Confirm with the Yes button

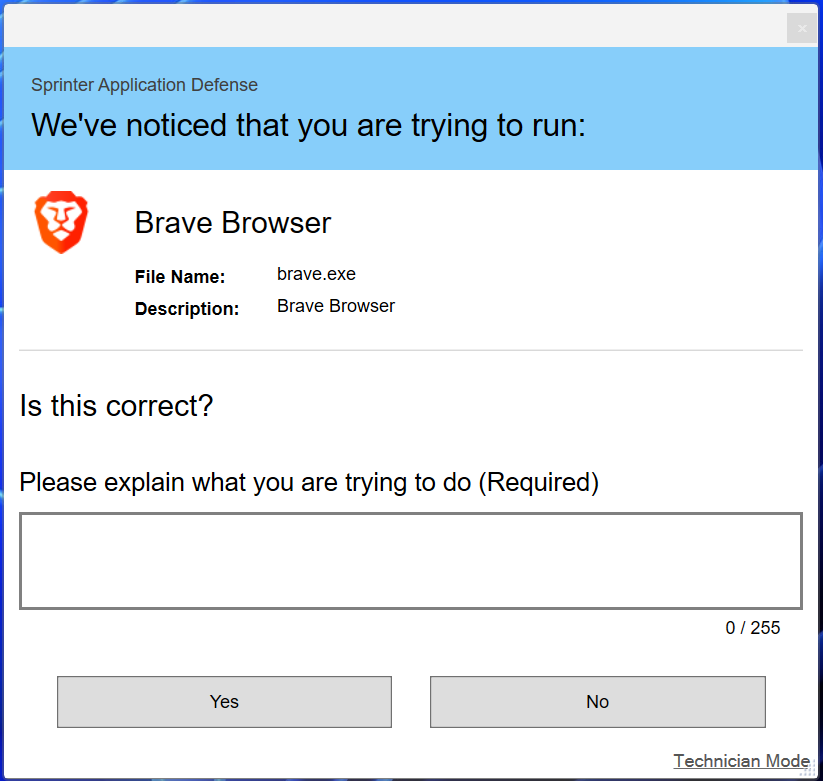pos(224,702)
